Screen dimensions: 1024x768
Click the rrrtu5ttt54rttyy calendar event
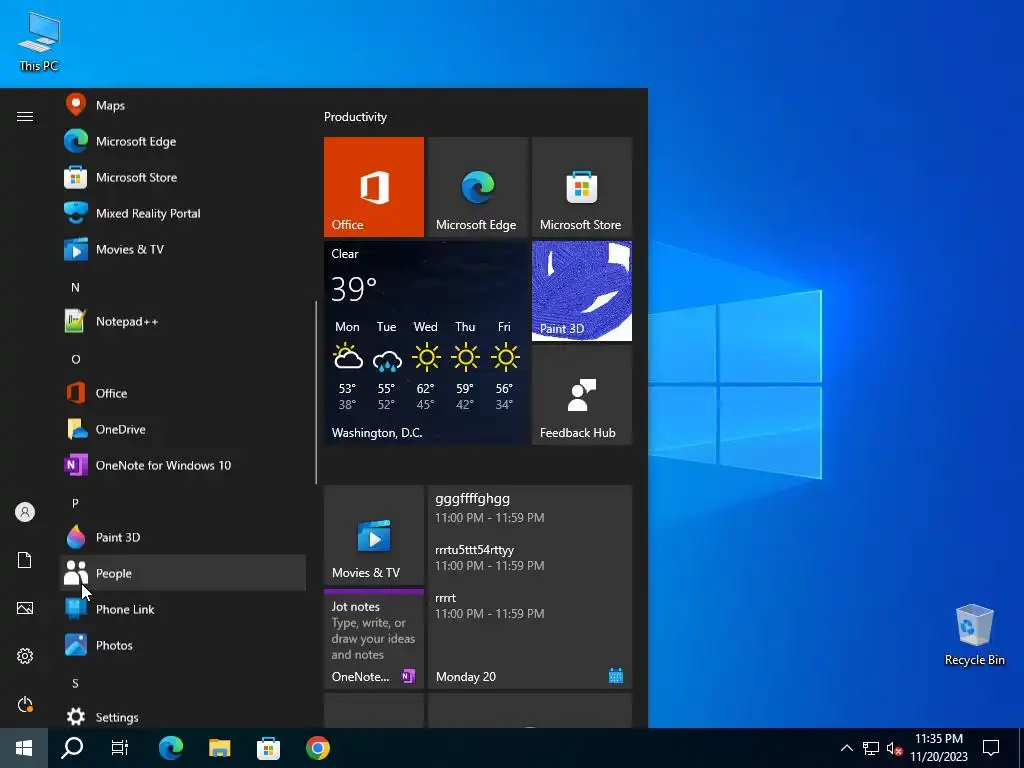pos(490,557)
